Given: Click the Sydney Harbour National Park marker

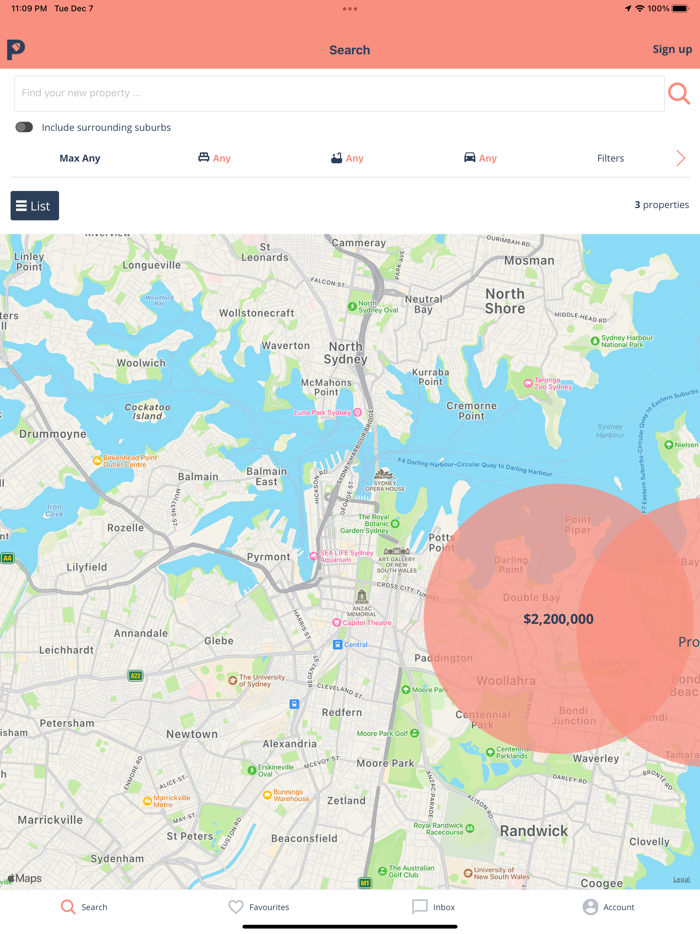Looking at the screenshot, I should (x=595, y=341).
